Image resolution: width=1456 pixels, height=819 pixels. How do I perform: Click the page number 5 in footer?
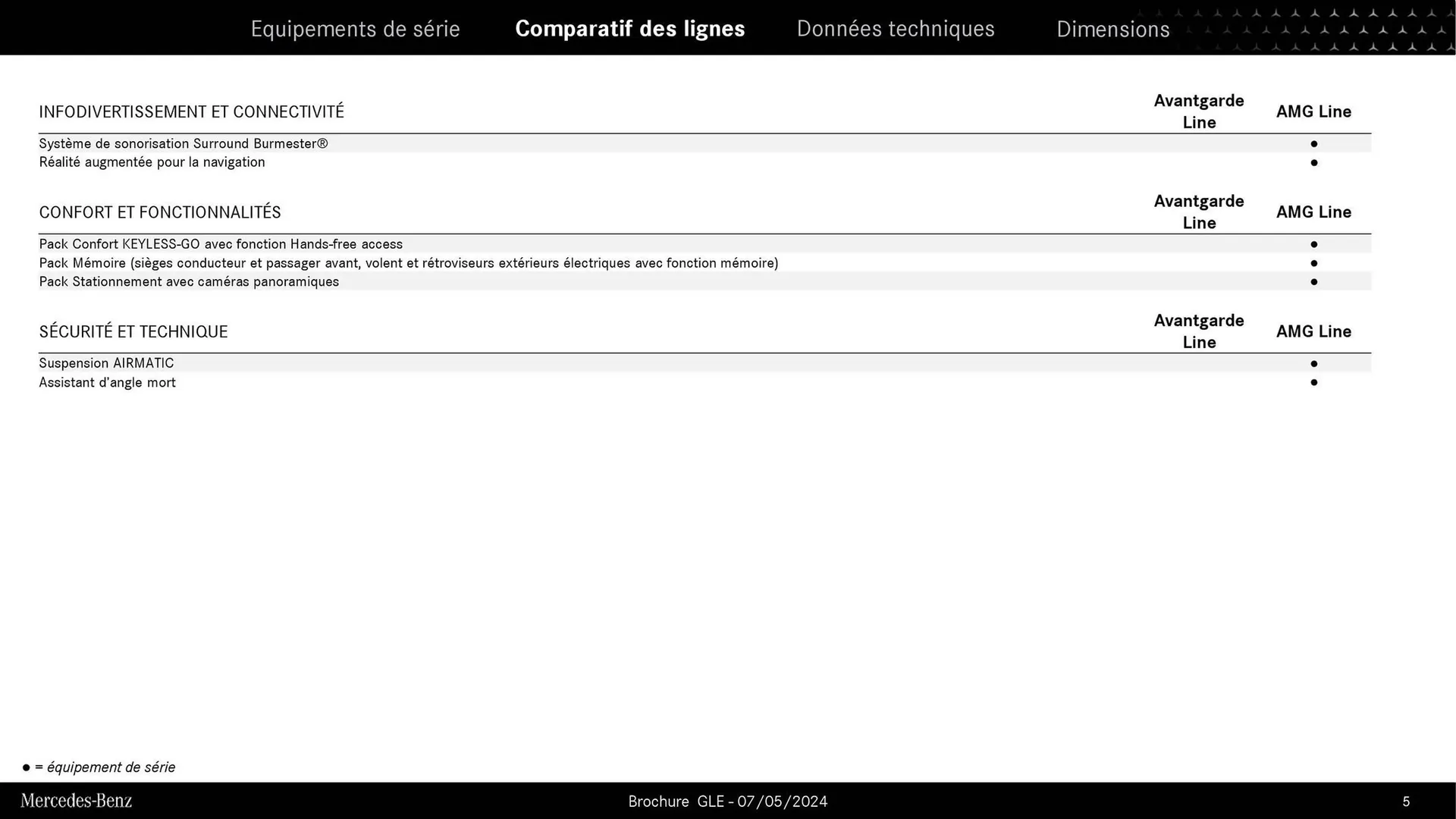(x=1406, y=802)
